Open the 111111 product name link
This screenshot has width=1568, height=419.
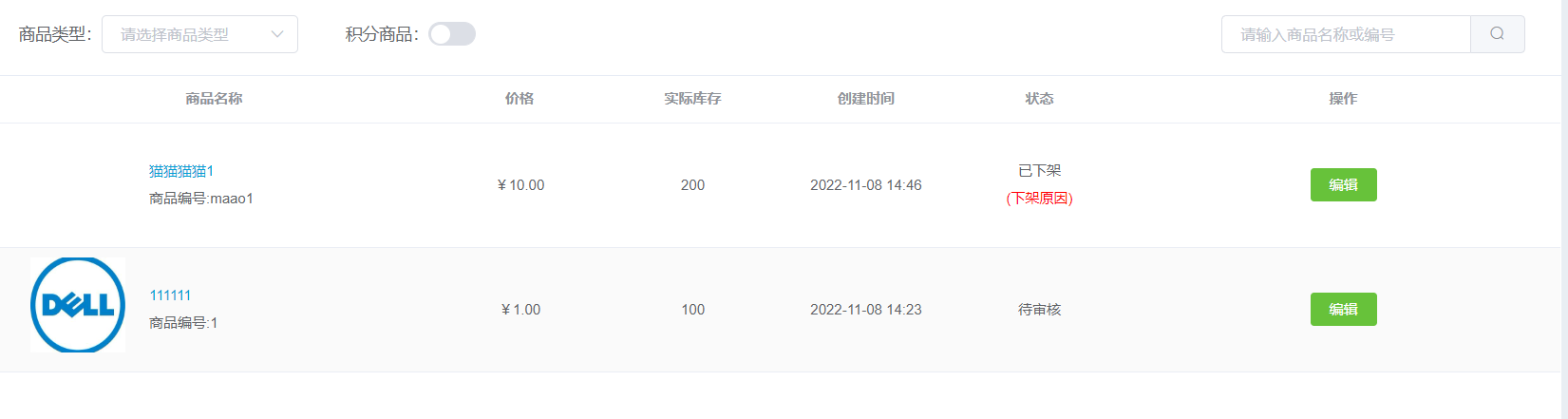point(170,295)
